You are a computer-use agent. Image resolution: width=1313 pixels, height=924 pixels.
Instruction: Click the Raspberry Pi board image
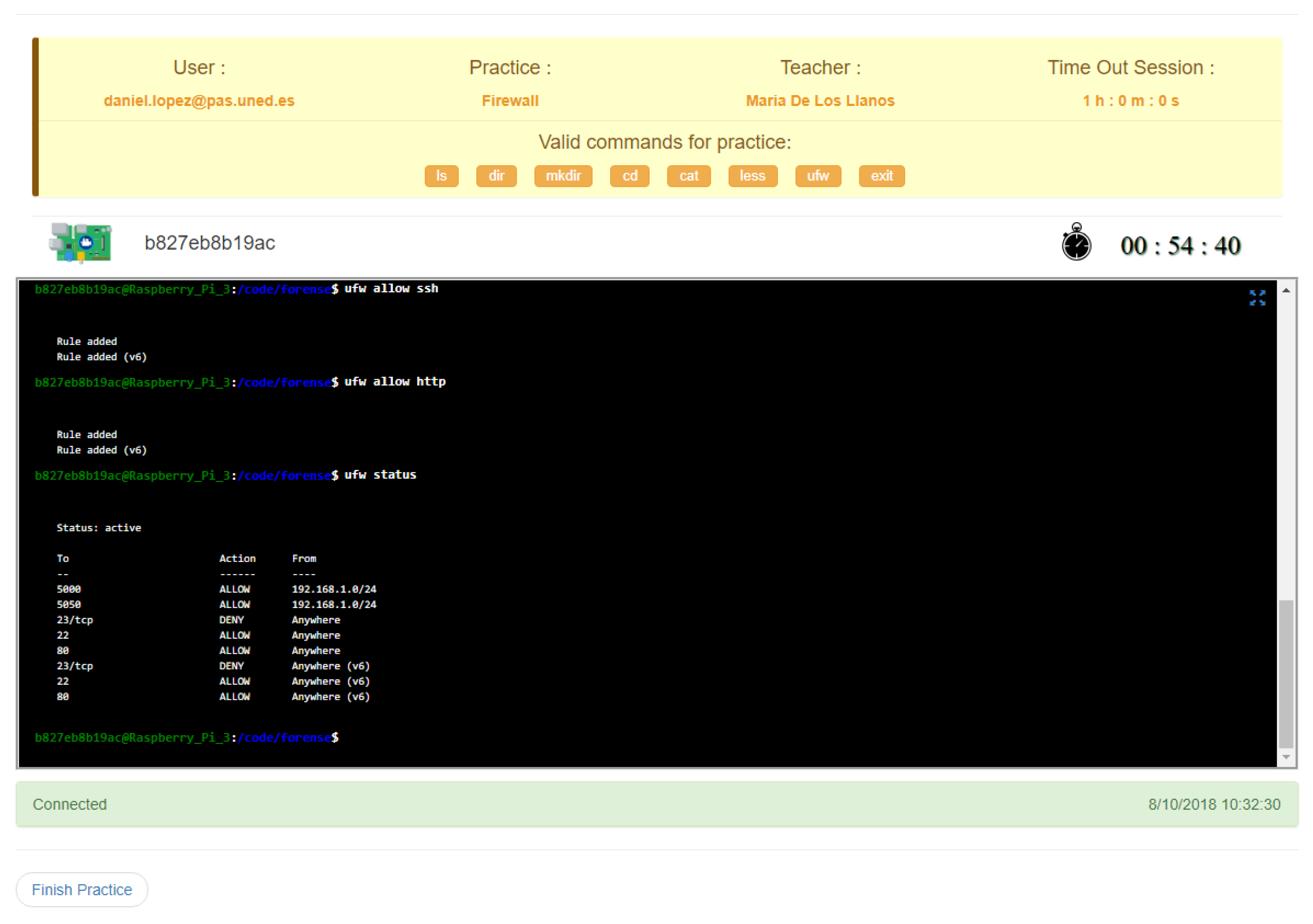(x=80, y=242)
